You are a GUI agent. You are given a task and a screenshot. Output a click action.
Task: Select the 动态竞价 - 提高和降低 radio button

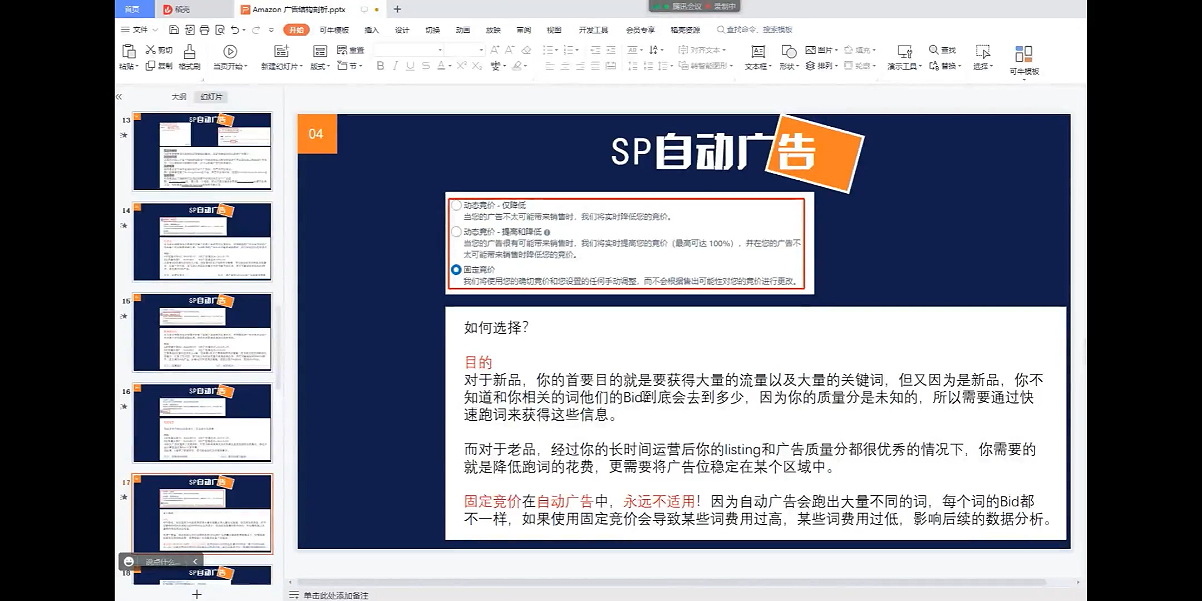[x=457, y=231]
